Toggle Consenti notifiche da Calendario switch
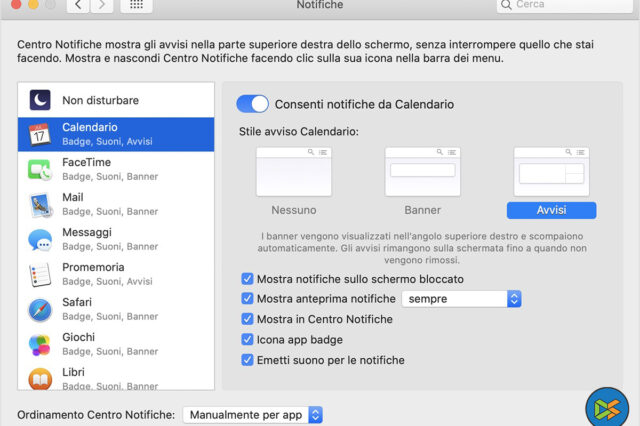The image size is (640, 426). coord(252,104)
